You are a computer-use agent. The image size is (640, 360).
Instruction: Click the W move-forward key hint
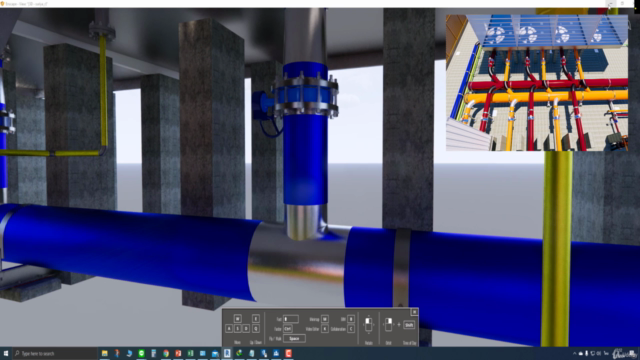pos(238,319)
